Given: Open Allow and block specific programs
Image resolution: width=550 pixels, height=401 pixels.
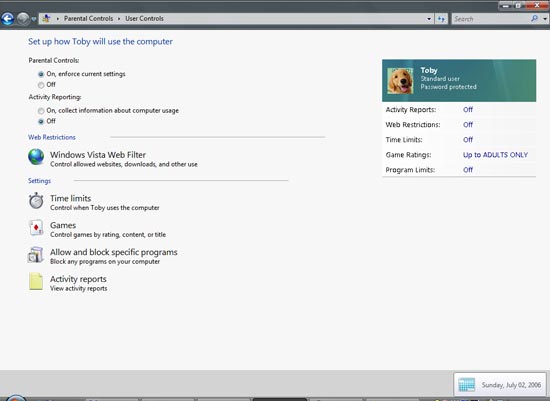Looking at the screenshot, I should coord(114,252).
